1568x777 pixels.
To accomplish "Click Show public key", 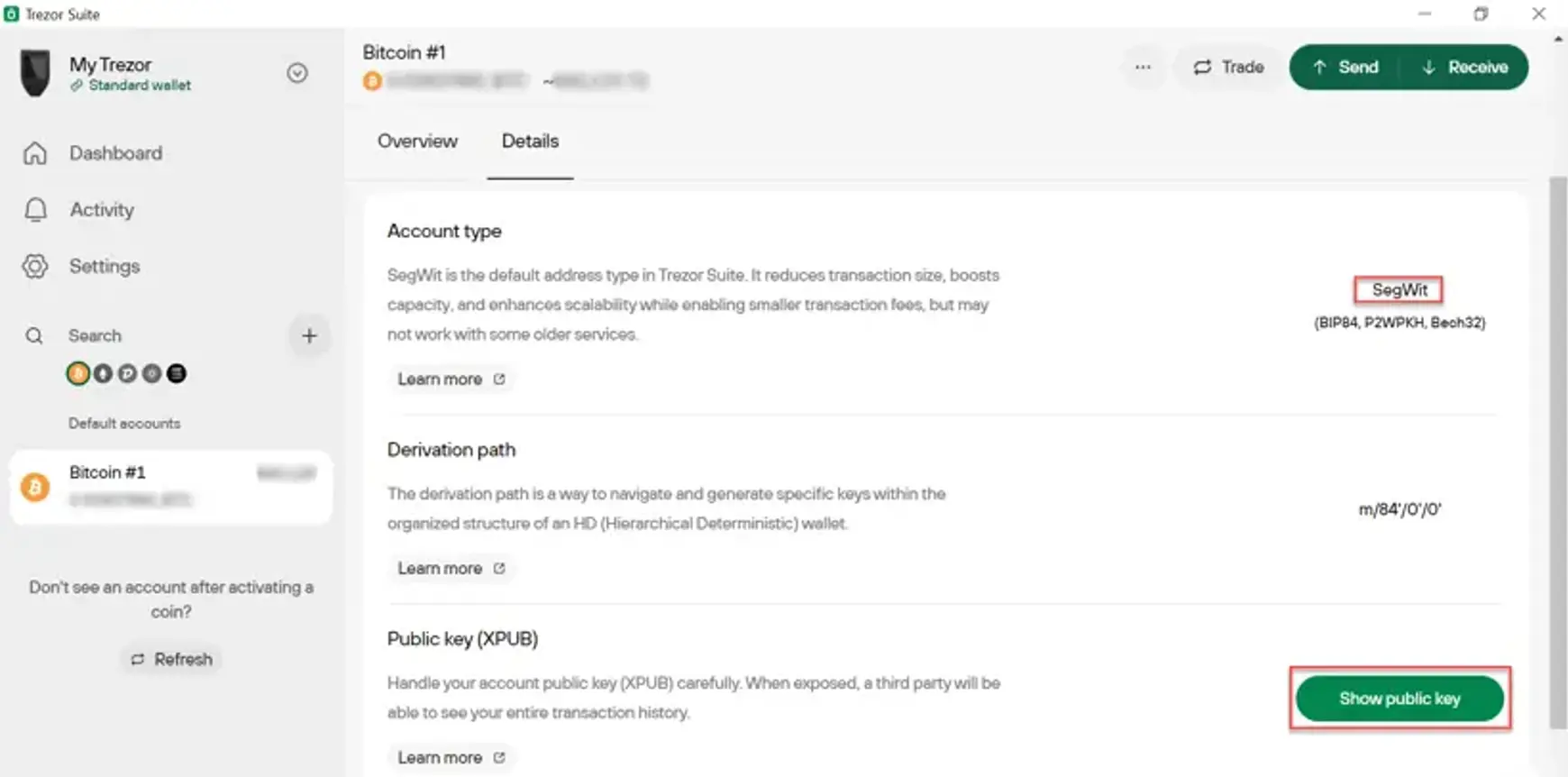I will click(x=1399, y=699).
